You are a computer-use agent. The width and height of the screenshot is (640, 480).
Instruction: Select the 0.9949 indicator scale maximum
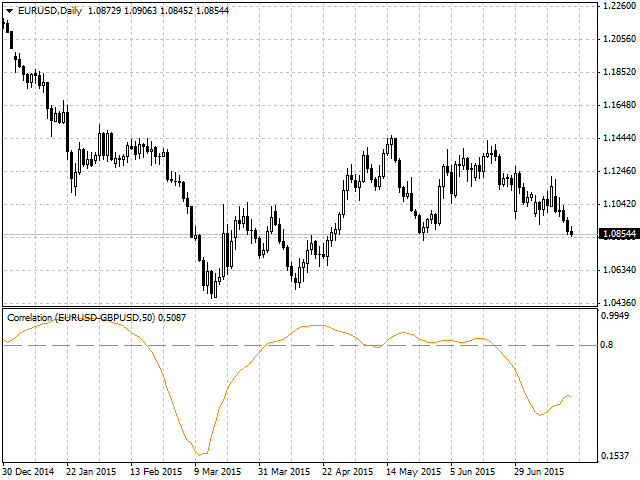tap(615, 316)
